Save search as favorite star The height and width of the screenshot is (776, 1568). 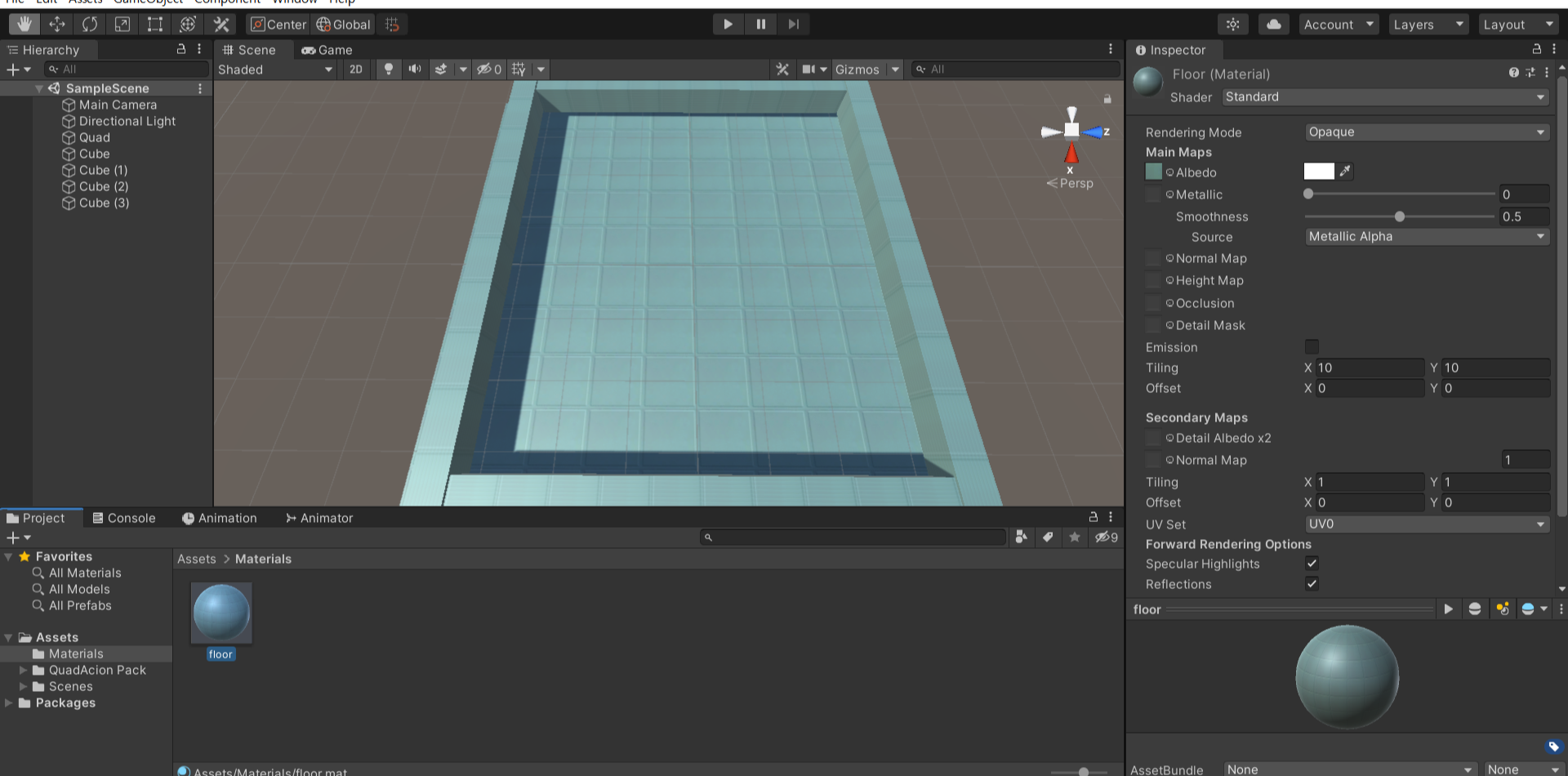[x=1075, y=537]
